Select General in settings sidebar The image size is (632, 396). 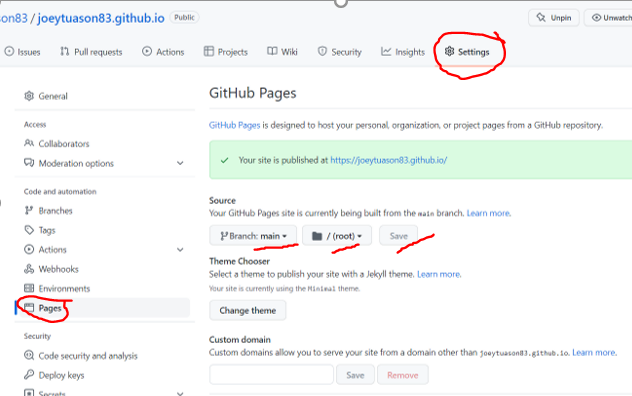coord(53,96)
